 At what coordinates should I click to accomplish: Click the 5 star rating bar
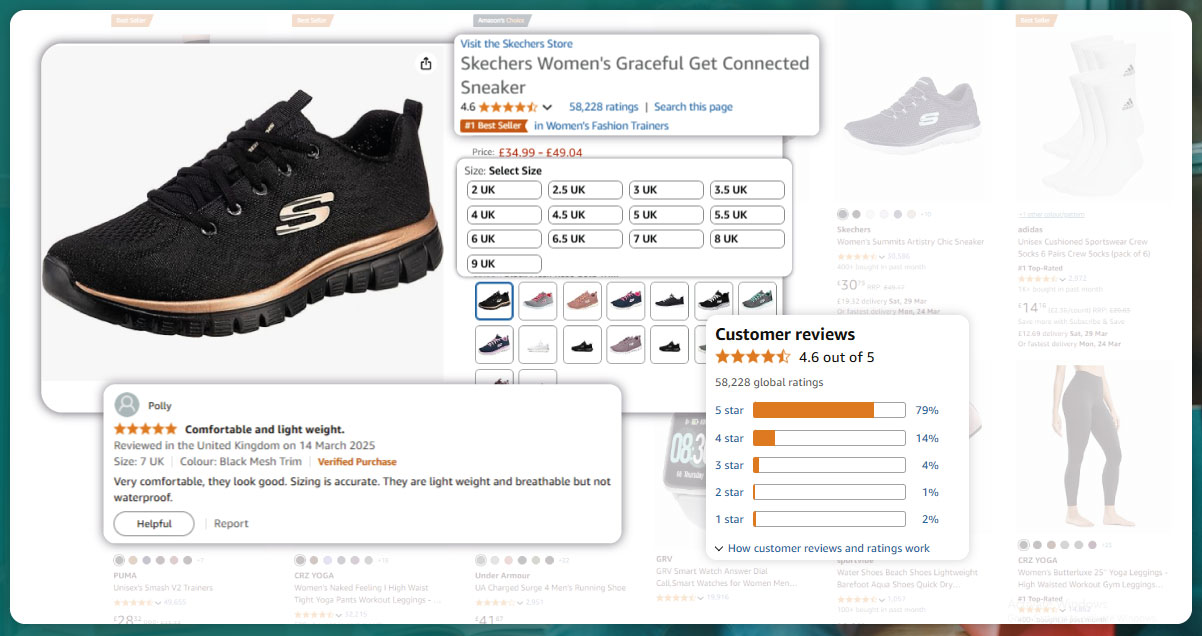[x=829, y=410]
